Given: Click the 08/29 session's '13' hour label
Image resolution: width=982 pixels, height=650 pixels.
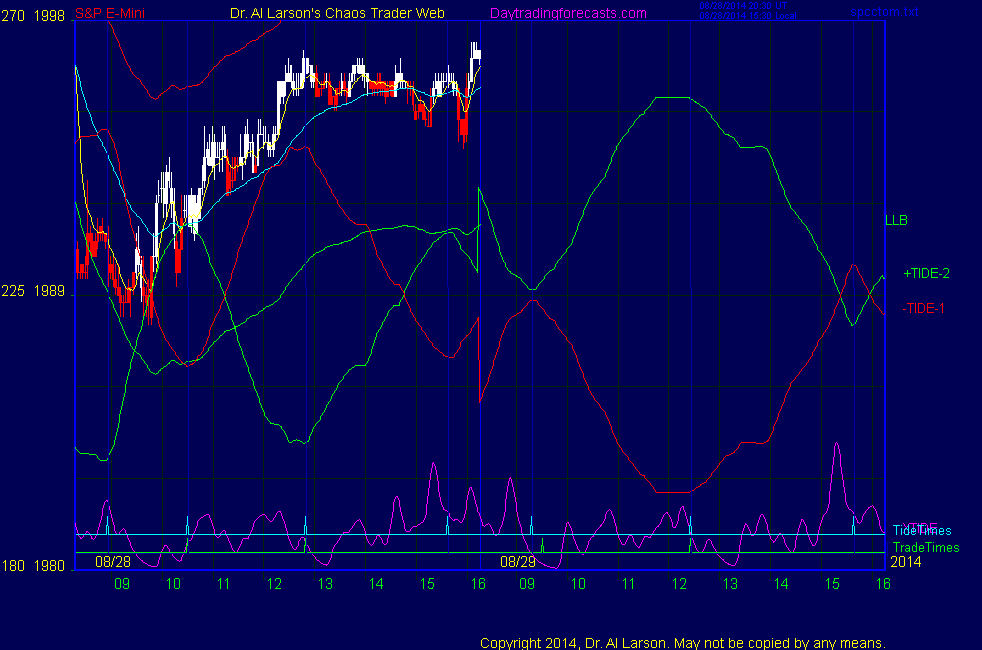Looking at the screenshot, I should [730, 584].
